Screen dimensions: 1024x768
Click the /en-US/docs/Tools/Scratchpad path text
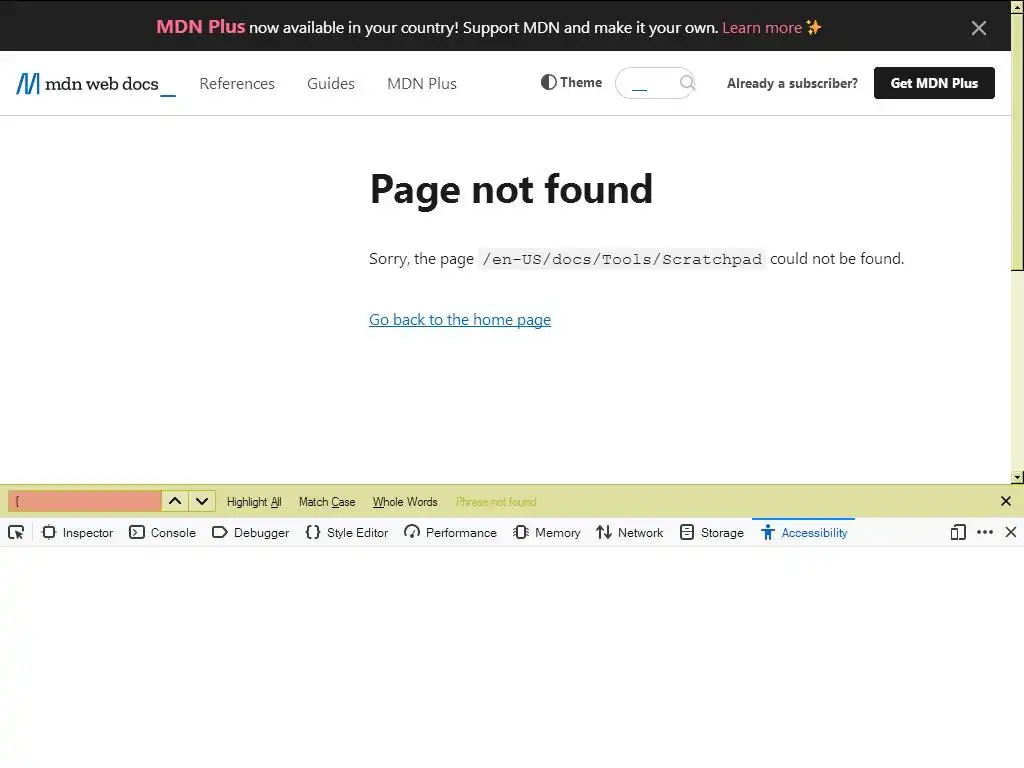622,259
